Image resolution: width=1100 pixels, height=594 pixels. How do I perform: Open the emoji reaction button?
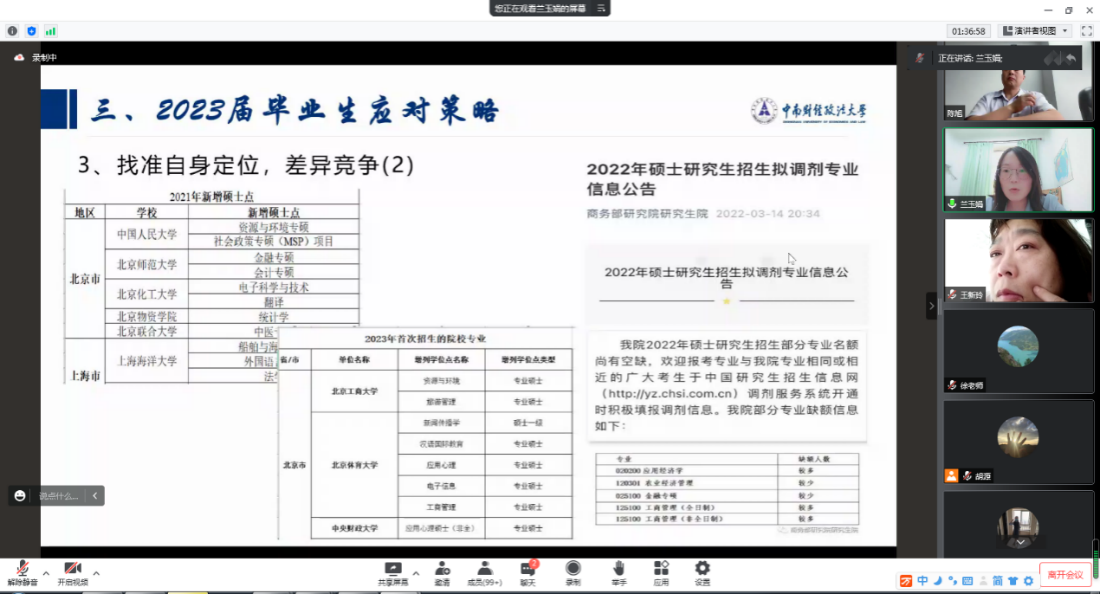coord(20,496)
